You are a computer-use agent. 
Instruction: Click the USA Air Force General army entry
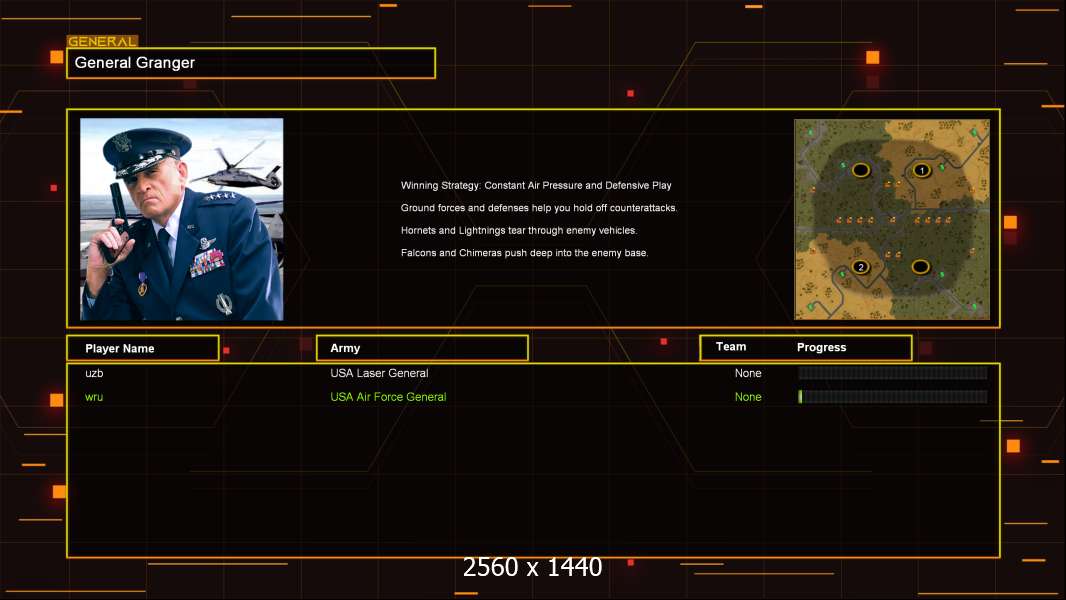pos(388,397)
